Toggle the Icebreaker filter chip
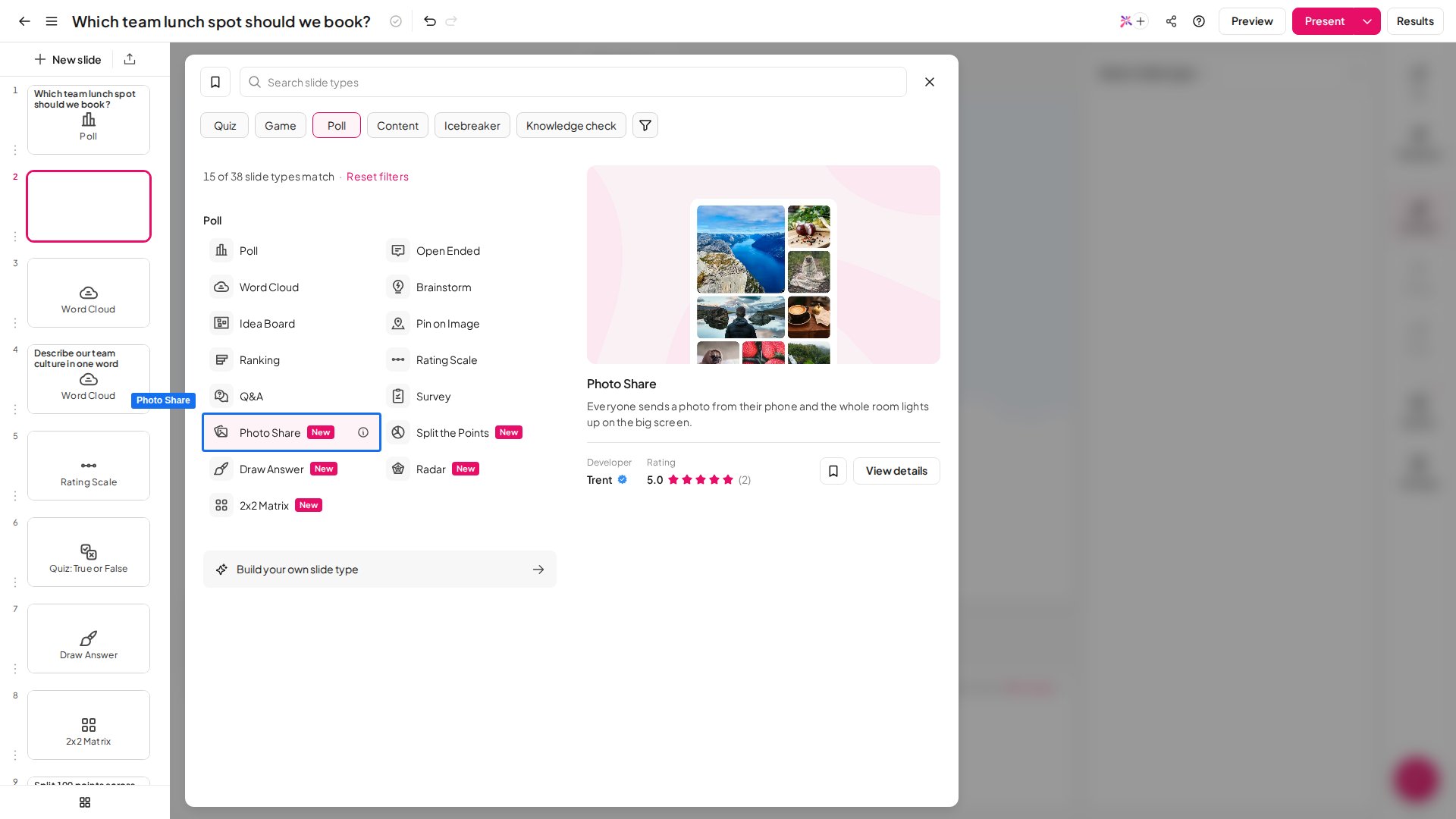 coord(472,125)
